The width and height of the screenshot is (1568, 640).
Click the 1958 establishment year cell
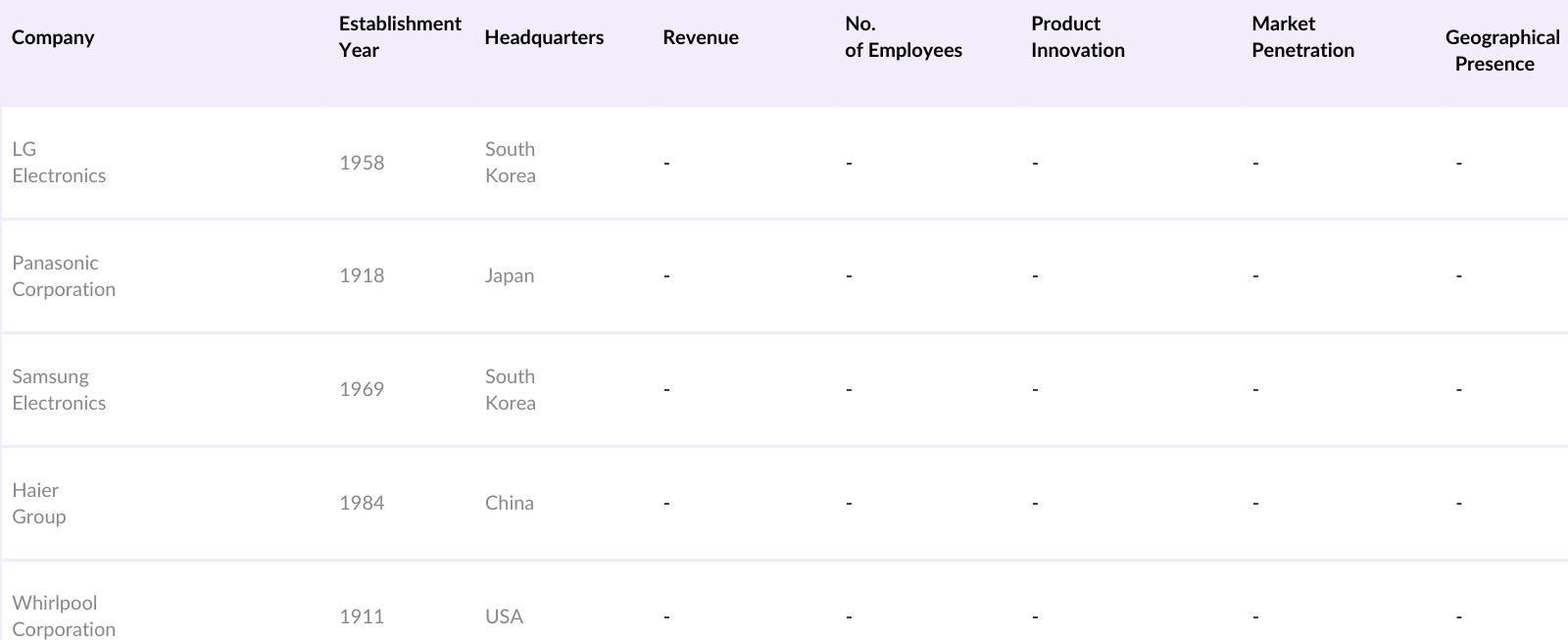362,163
